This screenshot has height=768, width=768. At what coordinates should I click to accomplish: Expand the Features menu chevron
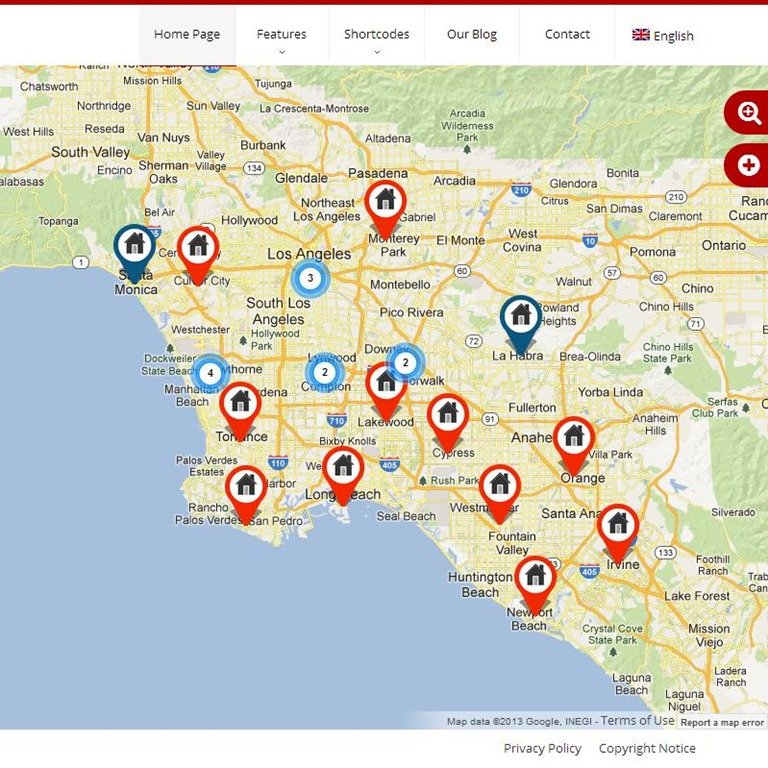[282, 52]
